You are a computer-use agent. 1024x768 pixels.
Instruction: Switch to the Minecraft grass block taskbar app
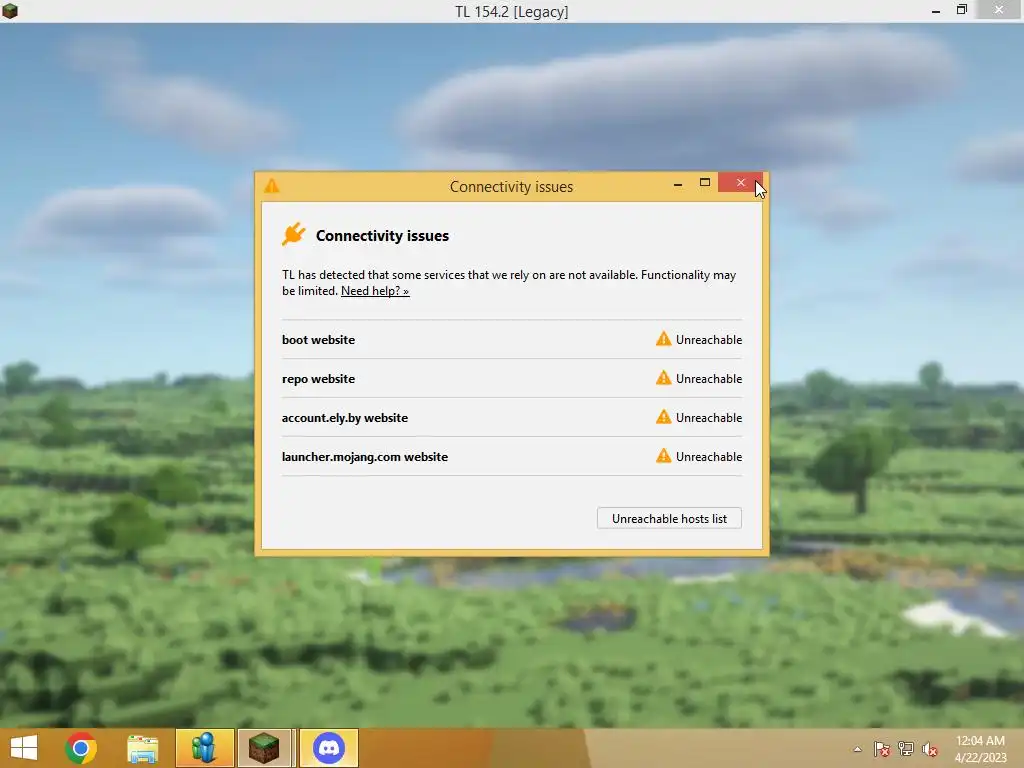click(x=264, y=748)
